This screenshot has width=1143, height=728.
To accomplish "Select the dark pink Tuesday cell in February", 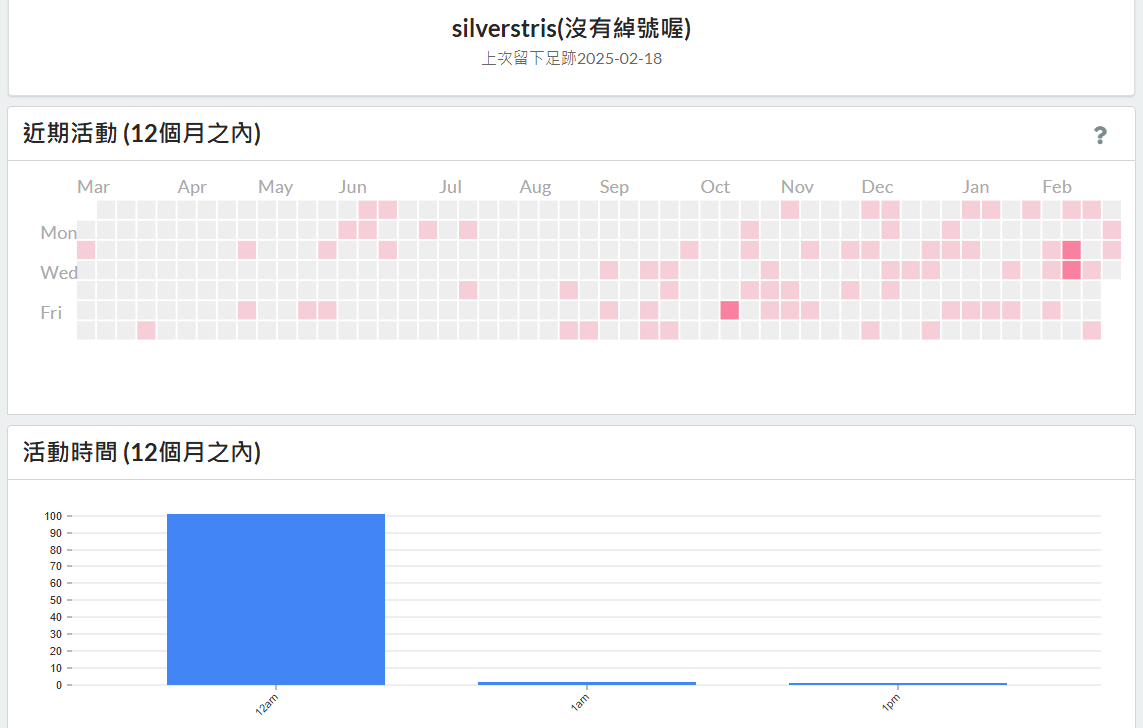I will [x=1072, y=250].
